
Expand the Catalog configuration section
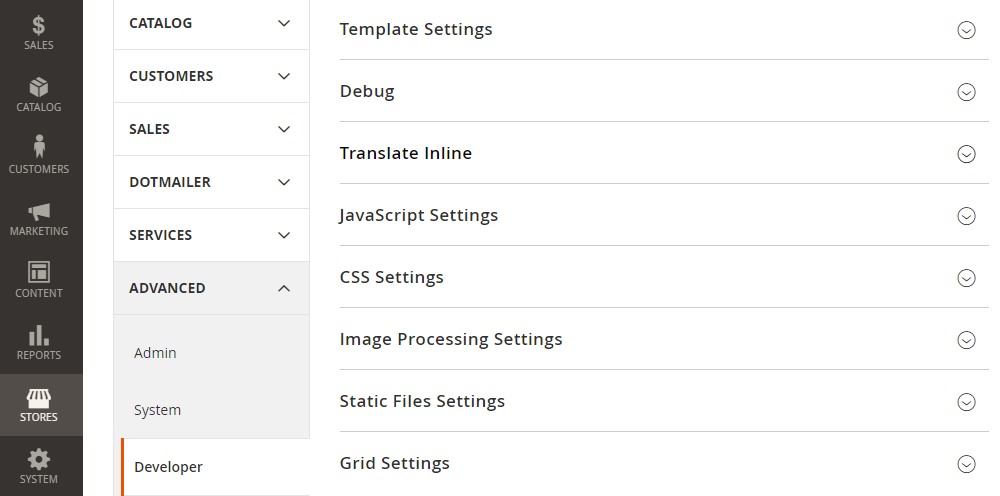click(211, 23)
